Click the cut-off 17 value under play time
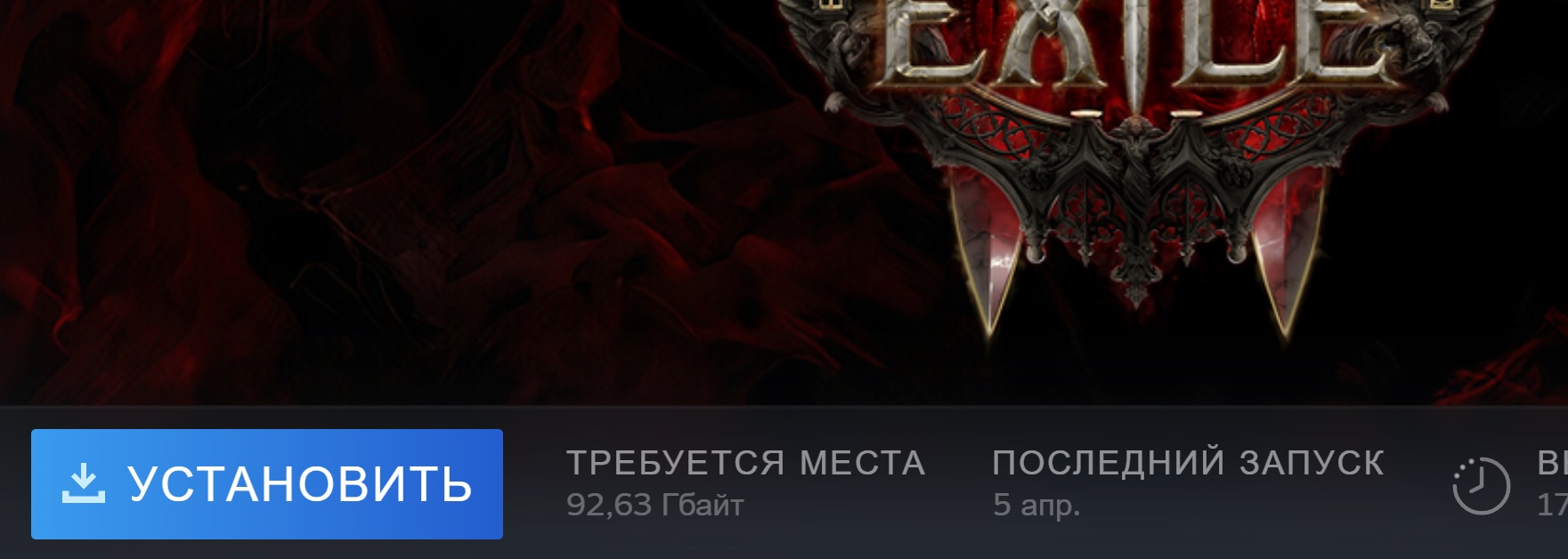Screen dimensions: 1568x559 click(x=1552, y=506)
